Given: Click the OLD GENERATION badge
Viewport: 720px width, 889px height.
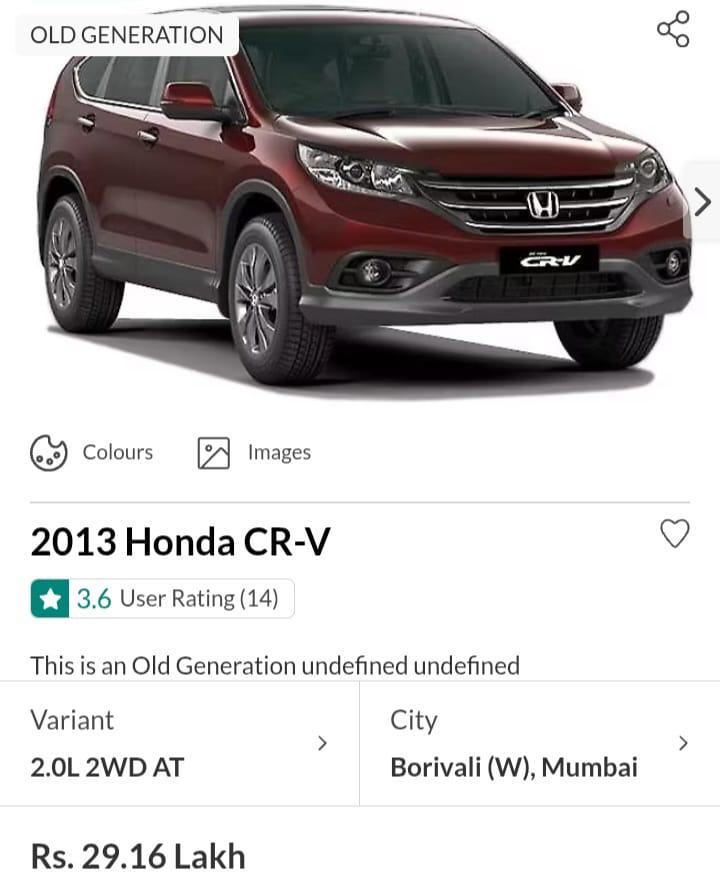Looking at the screenshot, I should (x=127, y=35).
